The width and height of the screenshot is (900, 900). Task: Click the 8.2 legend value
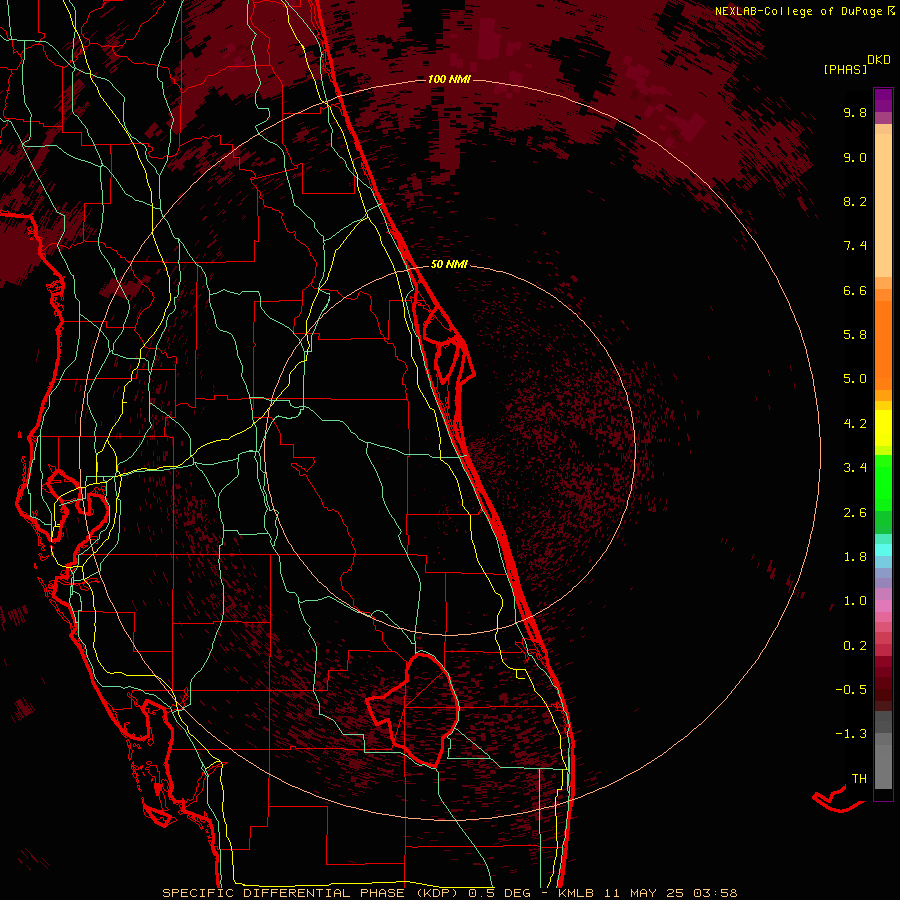pyautogui.click(x=855, y=201)
